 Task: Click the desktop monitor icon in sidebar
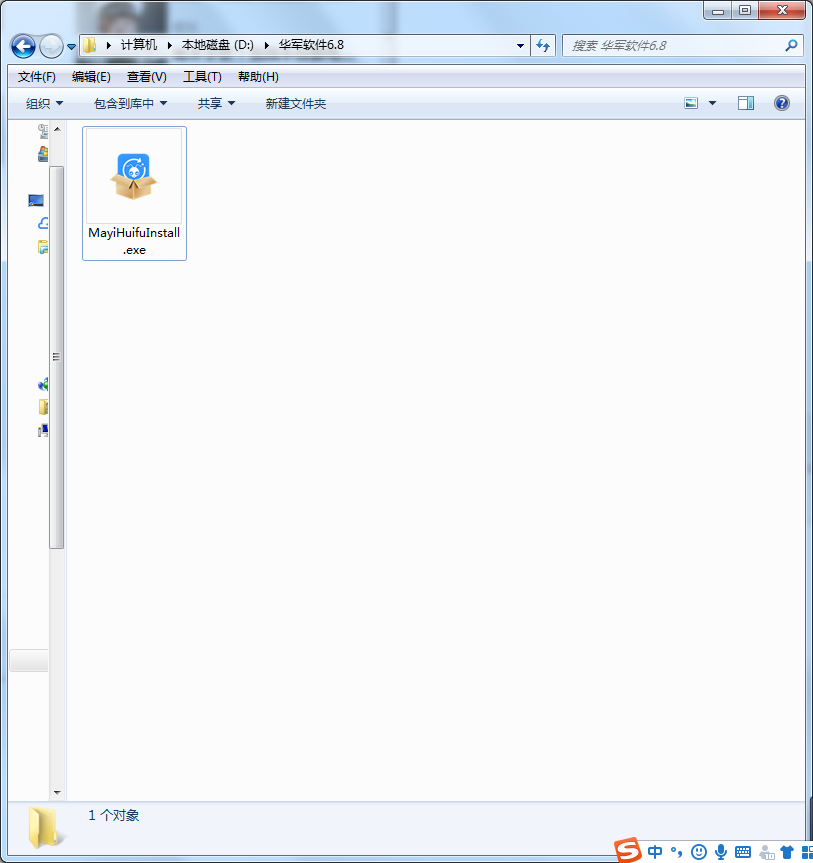(x=36, y=200)
